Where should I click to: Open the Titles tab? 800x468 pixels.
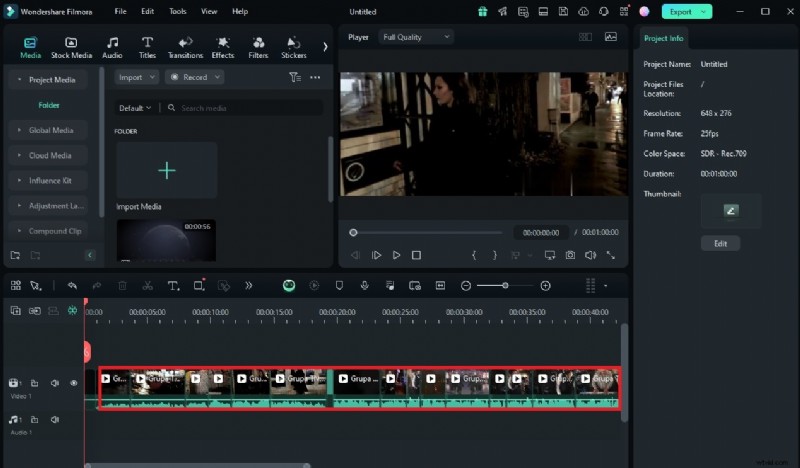tap(147, 47)
